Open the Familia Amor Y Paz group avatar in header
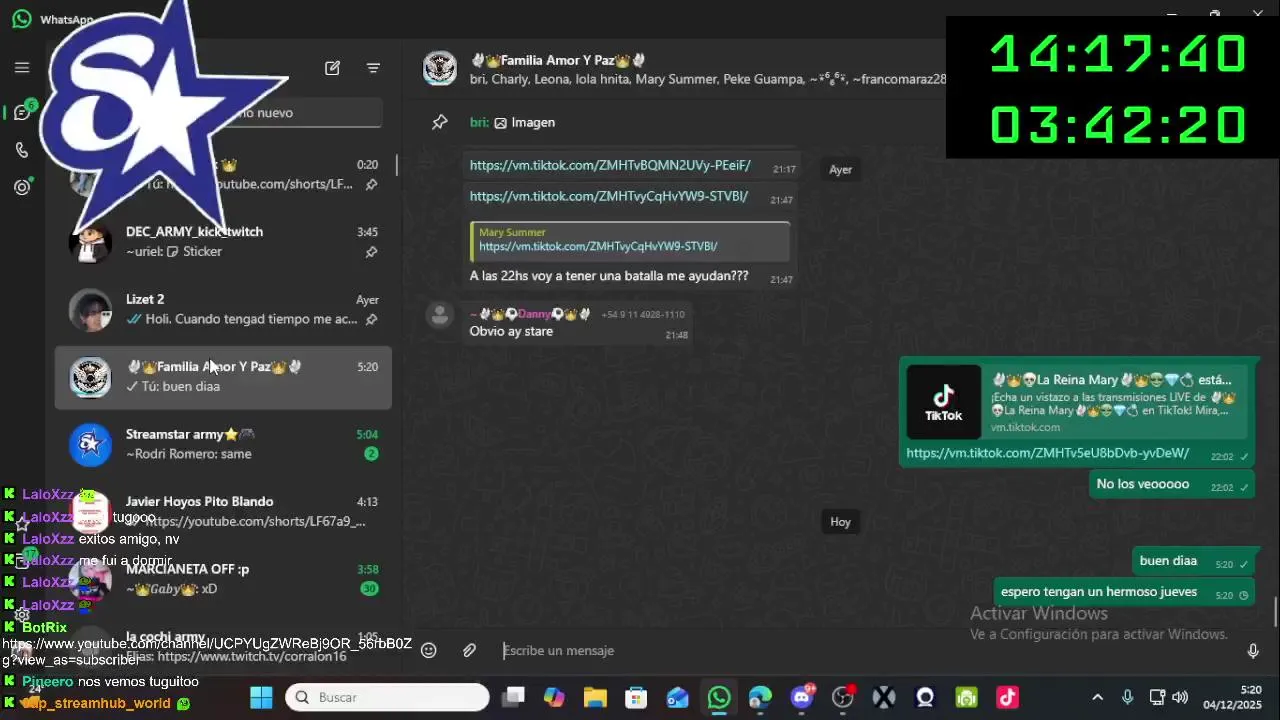 click(x=439, y=69)
